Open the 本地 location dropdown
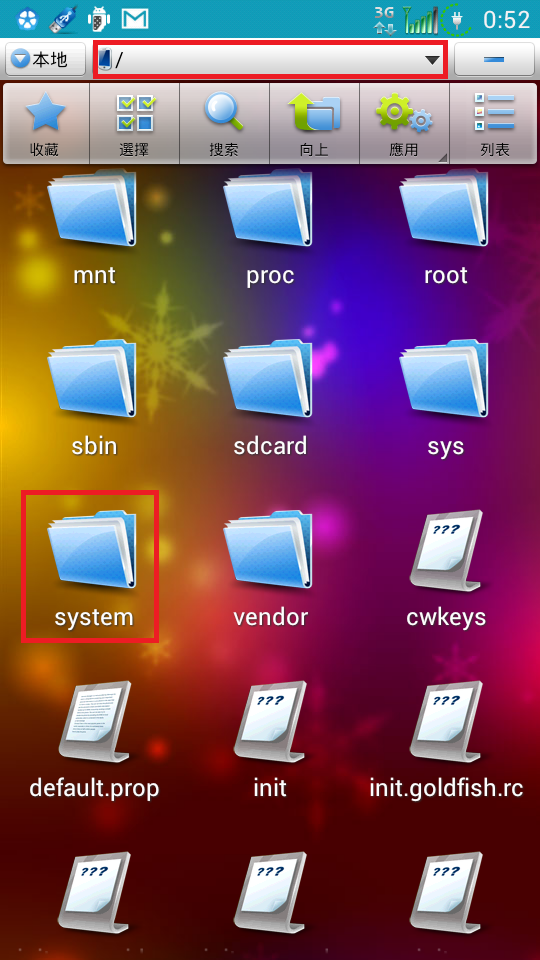Viewport: 540px width, 960px height. [46, 59]
